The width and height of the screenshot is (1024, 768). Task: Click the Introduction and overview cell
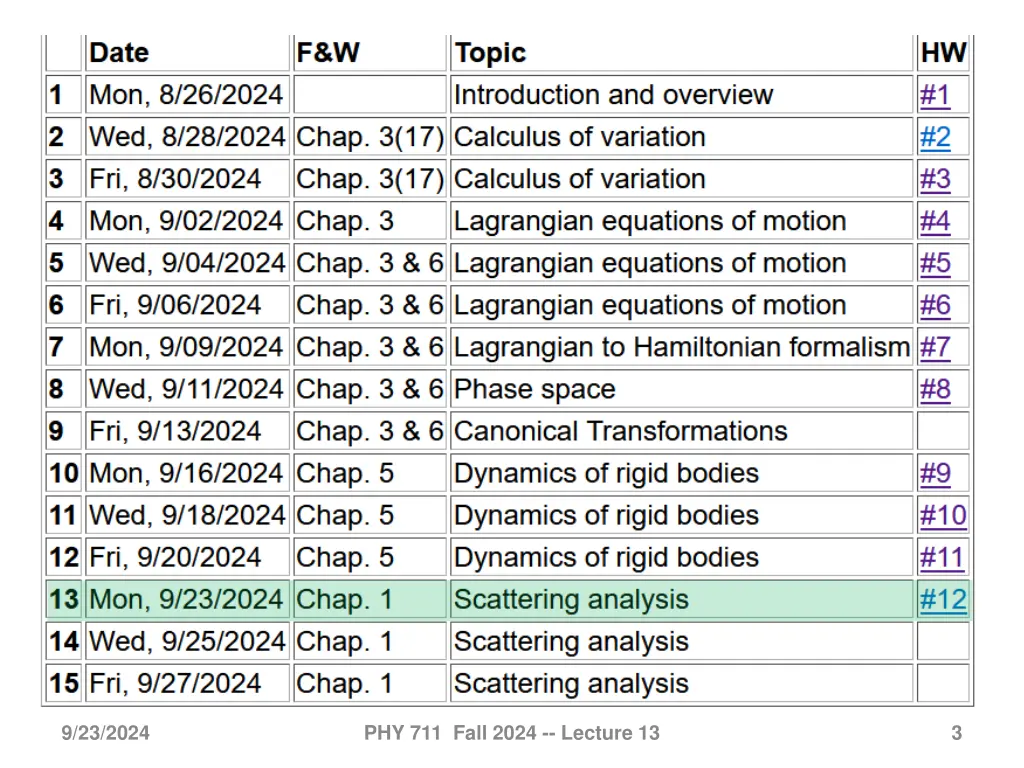tap(613, 95)
